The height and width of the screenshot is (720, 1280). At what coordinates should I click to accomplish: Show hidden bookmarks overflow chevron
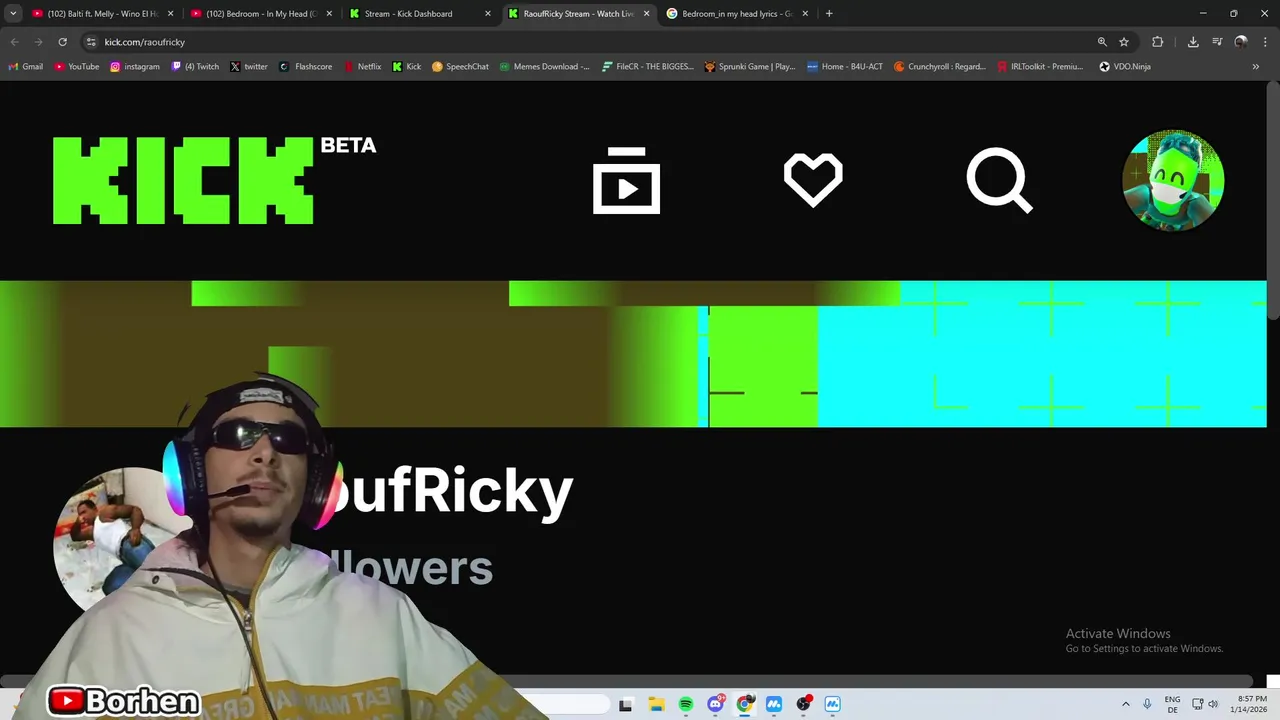1256,66
